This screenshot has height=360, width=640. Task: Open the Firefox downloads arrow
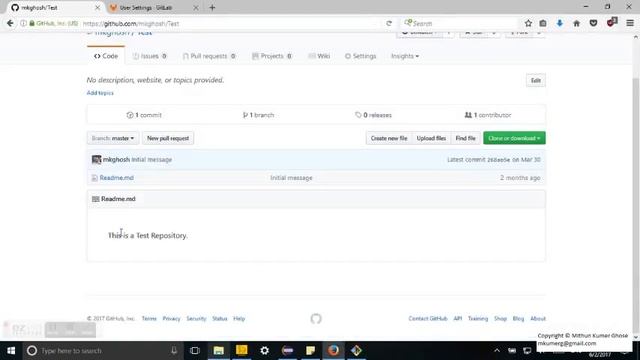tap(560, 23)
